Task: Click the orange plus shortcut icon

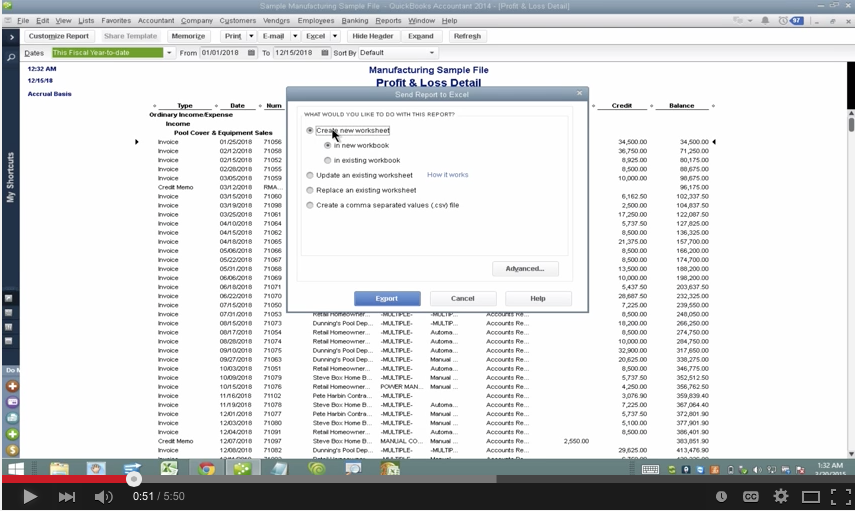Action: 12,386
